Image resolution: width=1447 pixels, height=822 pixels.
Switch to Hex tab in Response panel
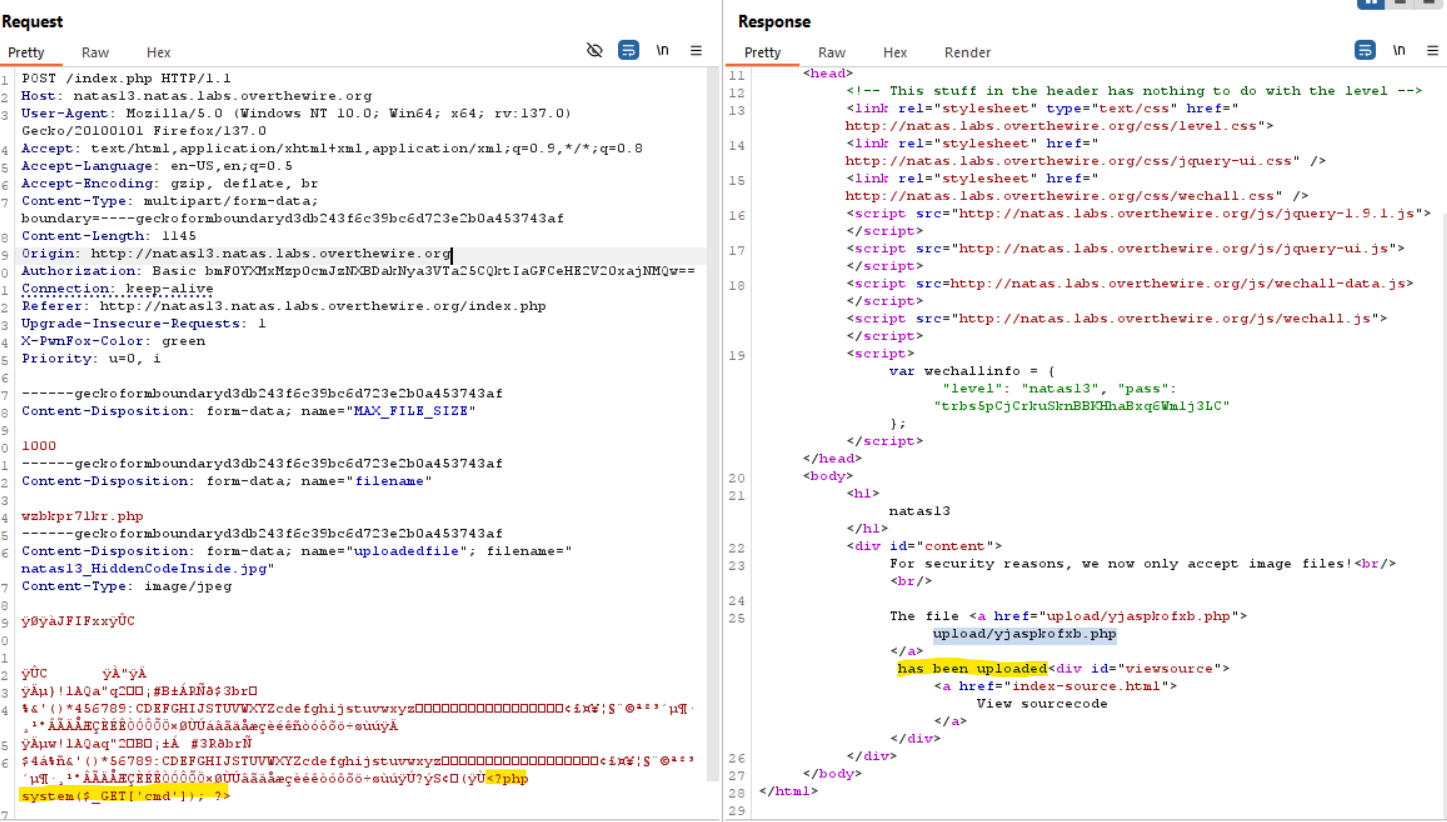pos(895,52)
